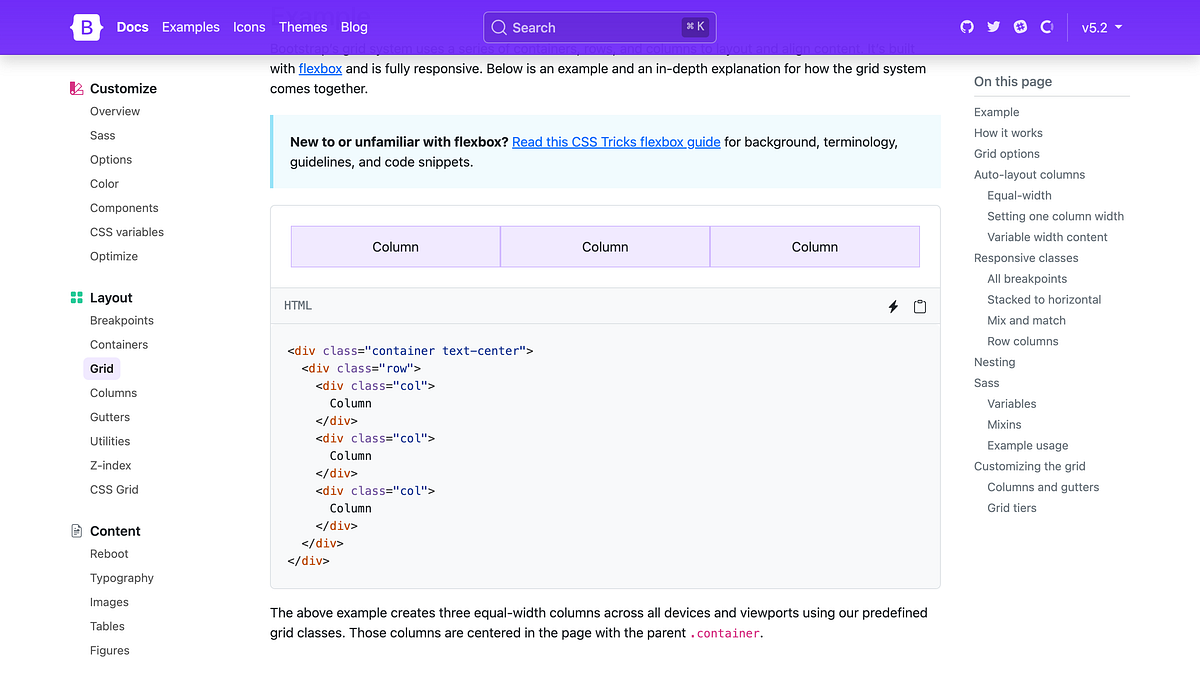Image resolution: width=1200 pixels, height=684 pixels.
Task: Open the Bootstrap GitHub repository icon
Action: [966, 27]
